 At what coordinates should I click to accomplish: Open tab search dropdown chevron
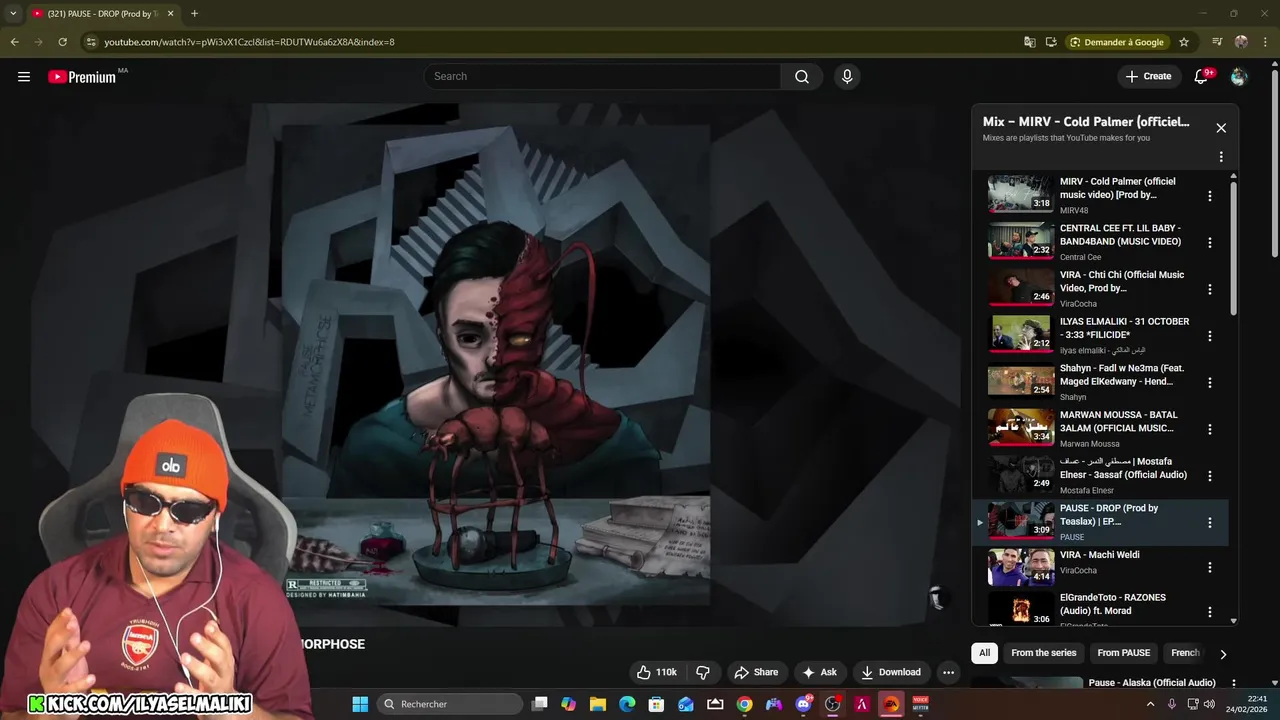tap(13, 14)
